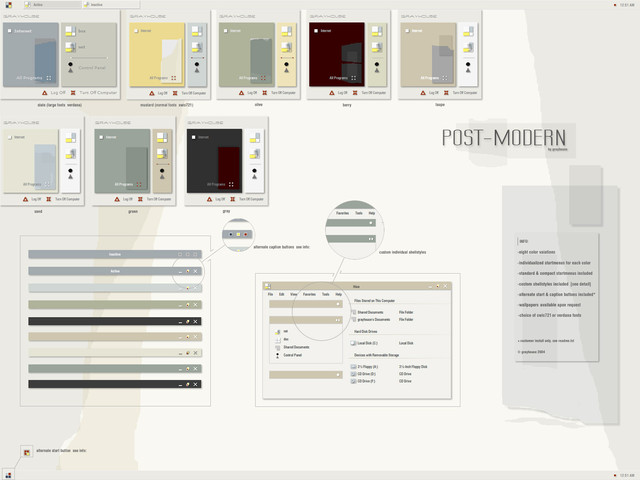Click the olive colored title bar sample
This screenshot has height=480, width=640.
pyautogui.click(x=115, y=304)
